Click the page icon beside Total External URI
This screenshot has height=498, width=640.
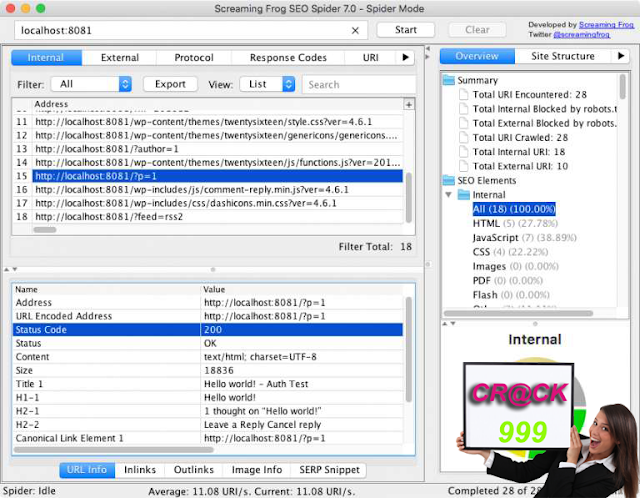click(464, 166)
